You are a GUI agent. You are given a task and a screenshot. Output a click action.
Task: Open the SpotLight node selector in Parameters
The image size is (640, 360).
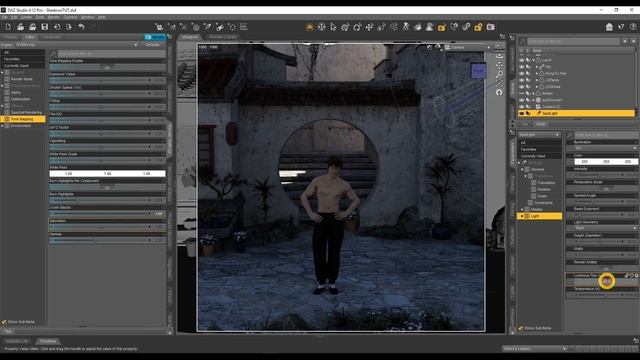click(x=539, y=135)
